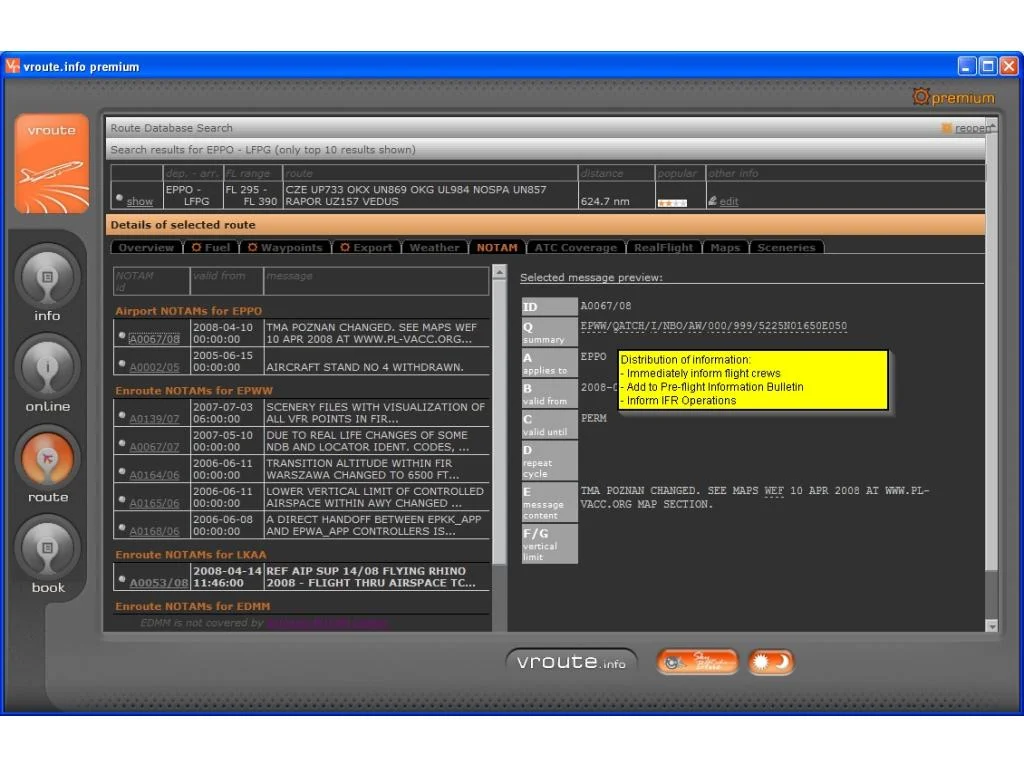Image resolution: width=1024 pixels, height=768 pixels.
Task: Click the popularity stars rating
Action: (672, 203)
